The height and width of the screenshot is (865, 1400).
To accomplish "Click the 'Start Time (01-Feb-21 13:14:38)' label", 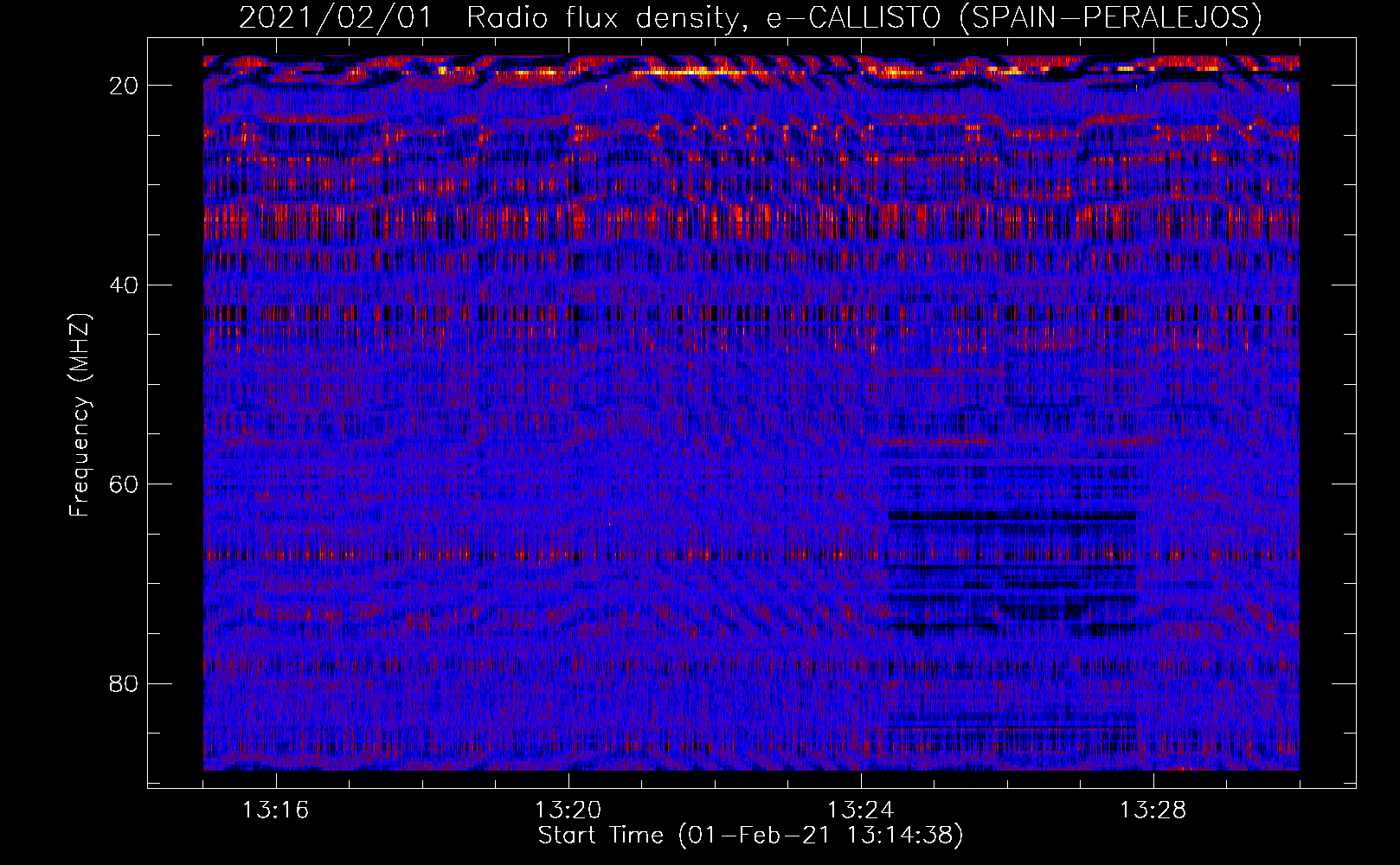I will coord(750,836).
